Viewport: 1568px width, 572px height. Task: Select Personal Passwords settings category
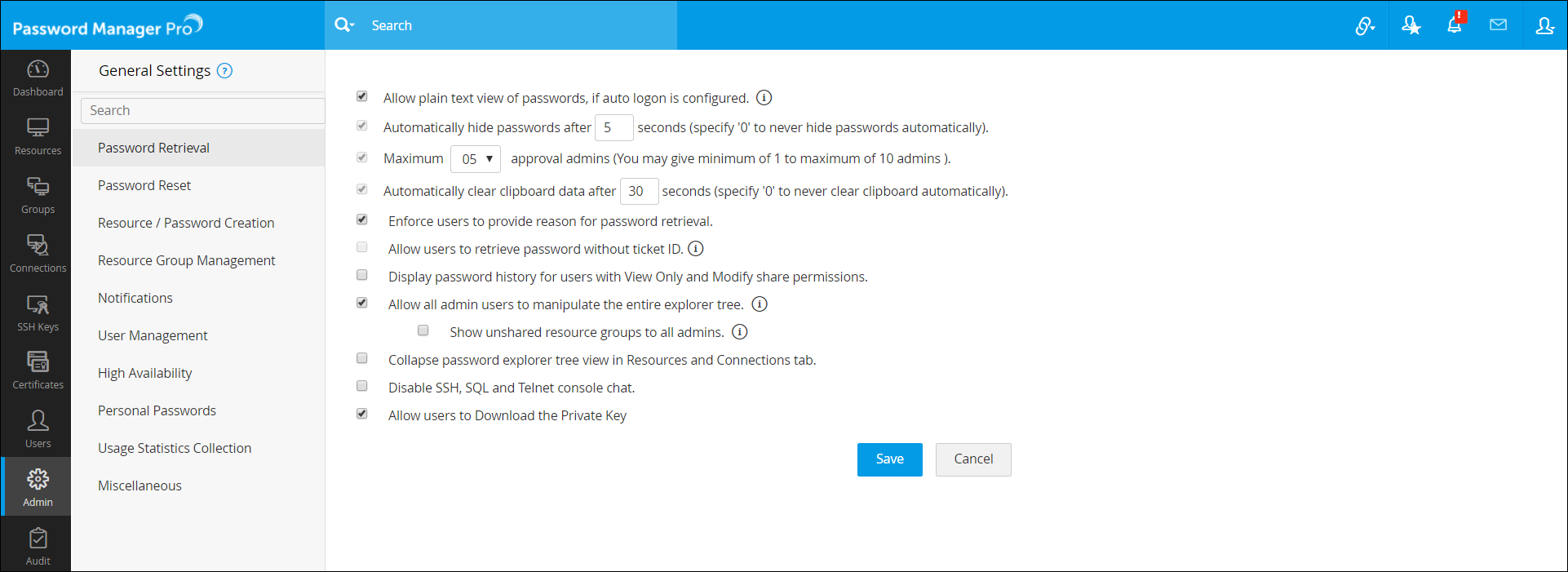157,410
